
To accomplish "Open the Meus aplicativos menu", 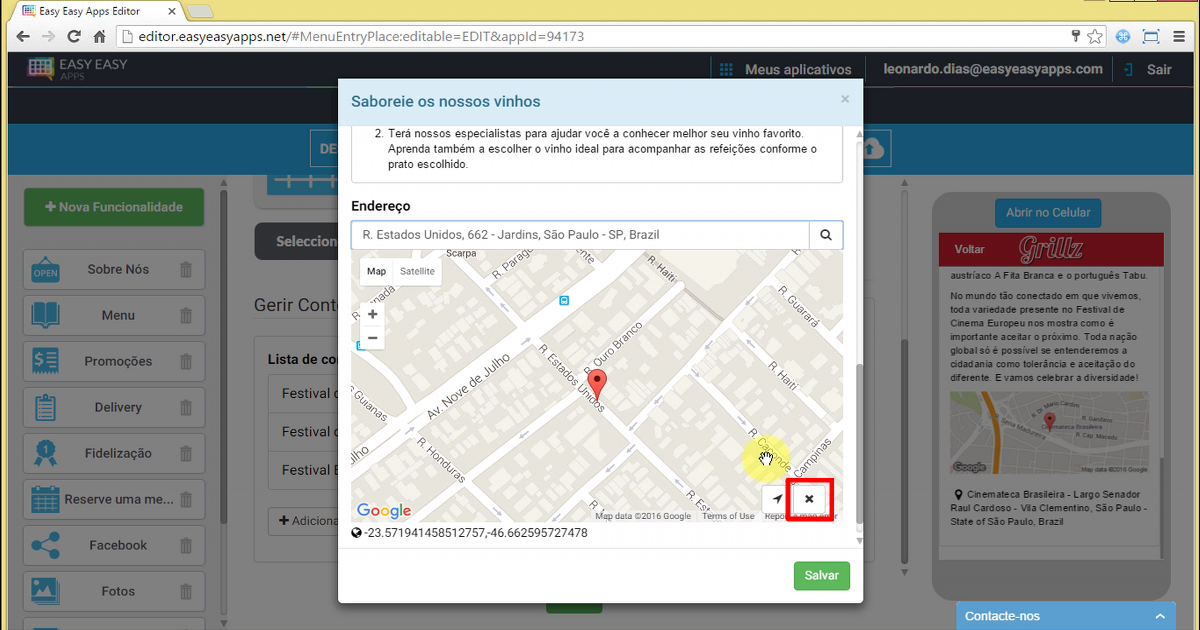I will click(x=786, y=70).
